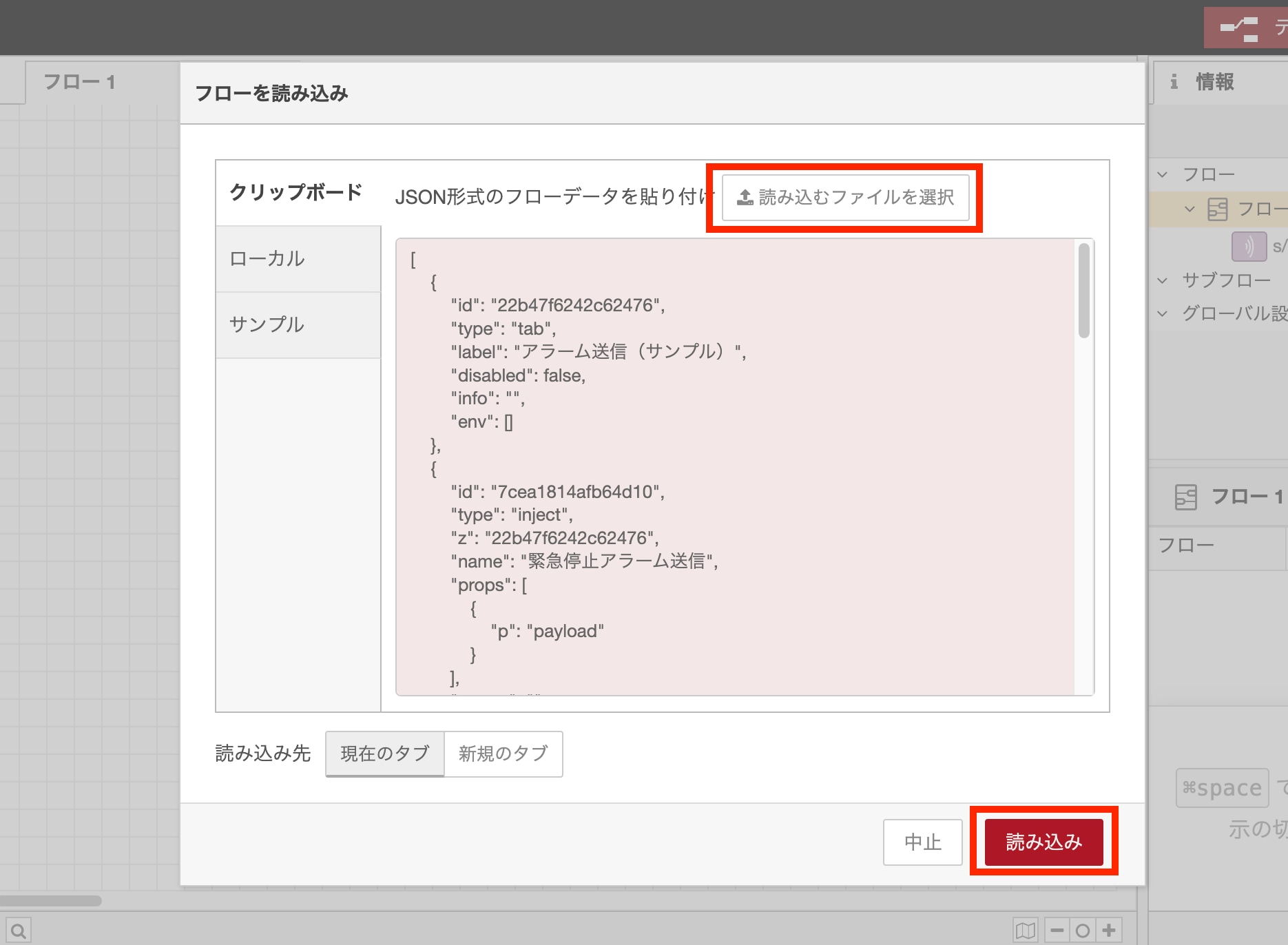Open the サンプル tab

298,325
